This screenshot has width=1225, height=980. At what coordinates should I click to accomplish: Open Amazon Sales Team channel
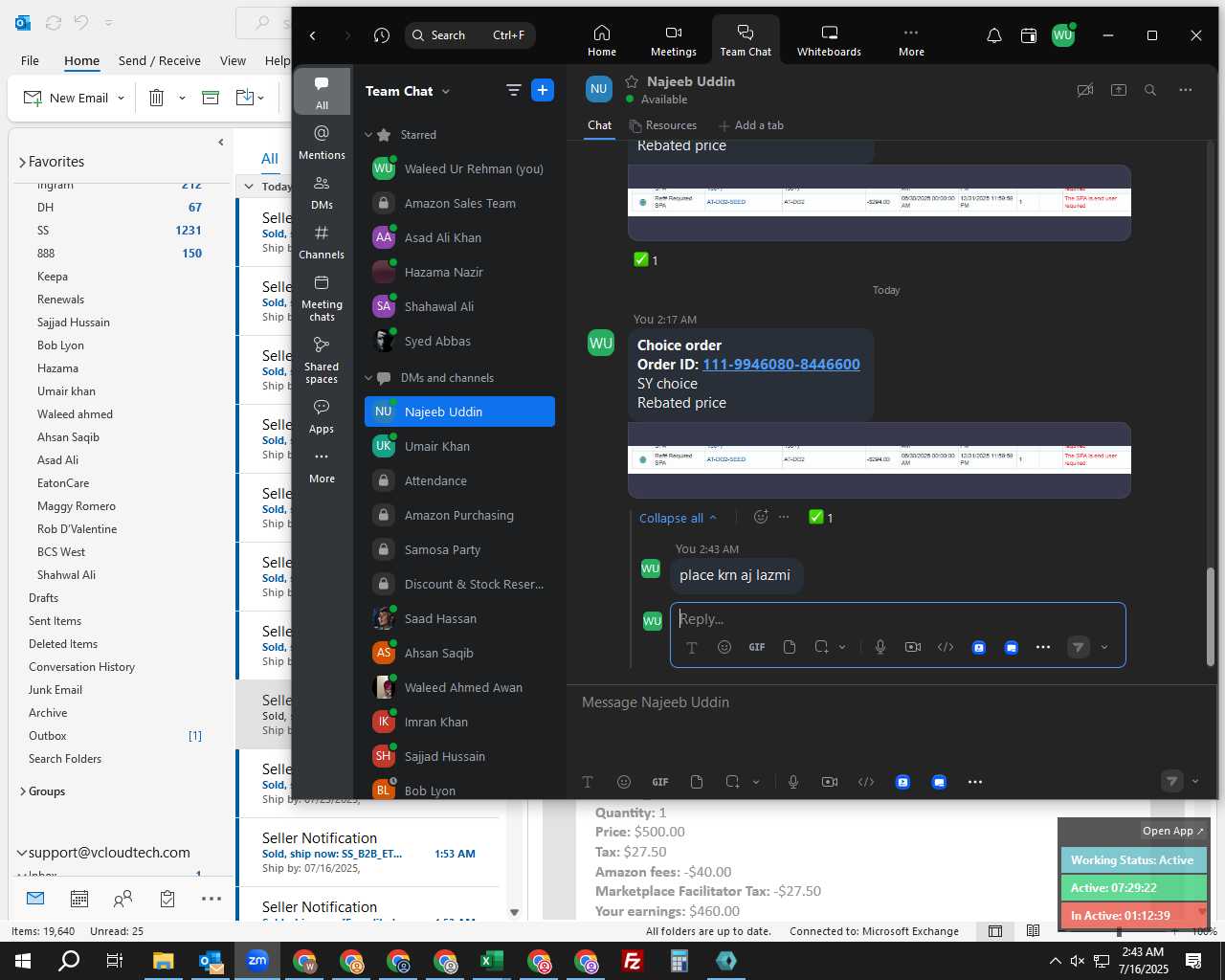[x=459, y=203]
